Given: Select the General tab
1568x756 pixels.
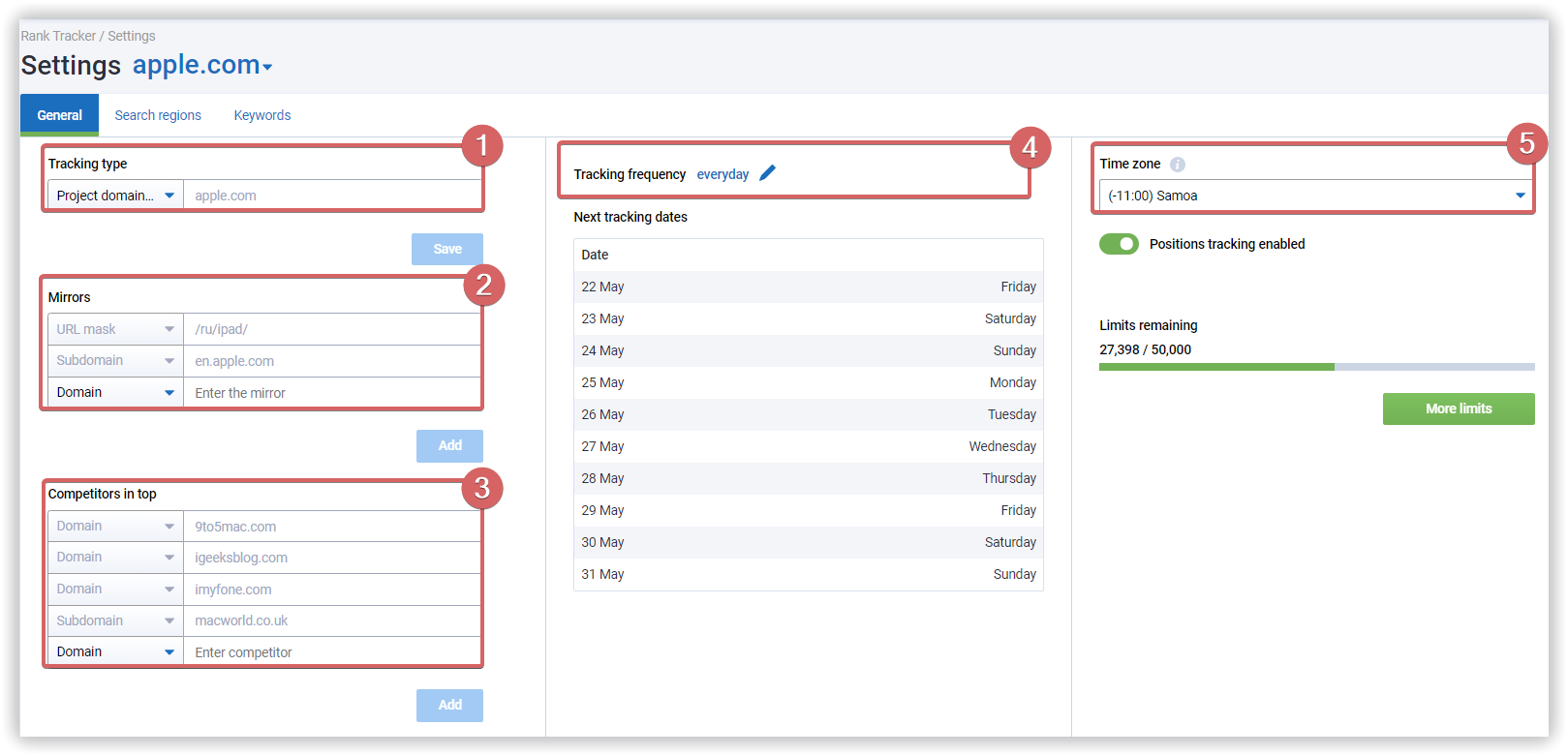Looking at the screenshot, I should point(59,115).
